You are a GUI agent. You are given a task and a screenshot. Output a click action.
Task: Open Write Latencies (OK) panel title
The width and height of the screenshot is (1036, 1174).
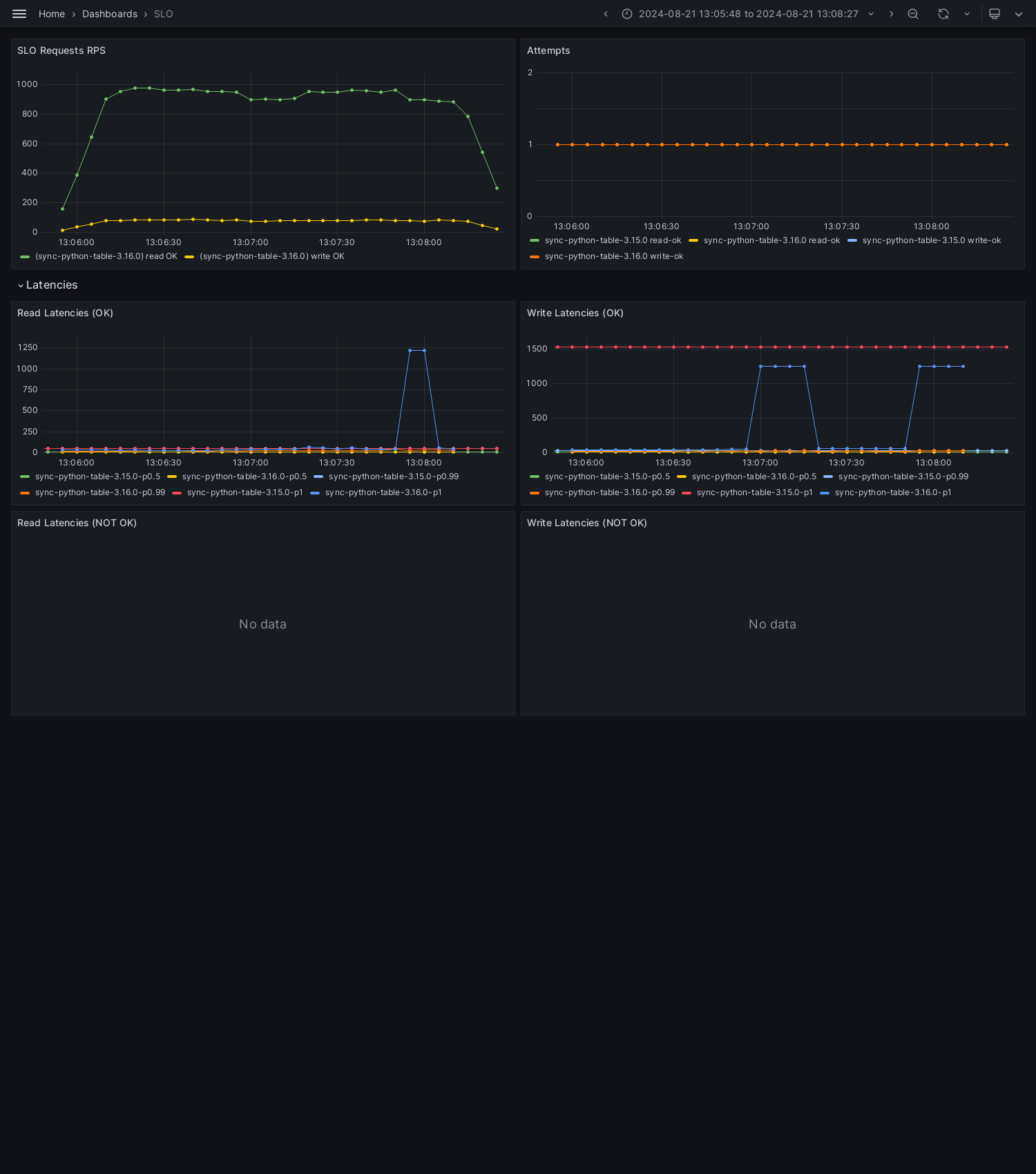575,313
